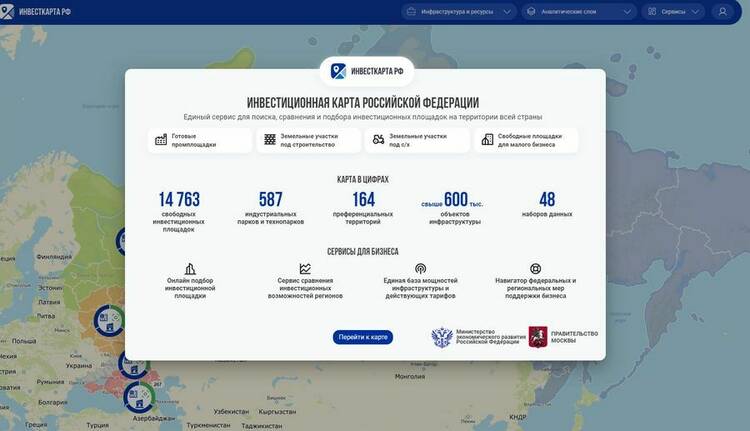Click the grid icon beside Сервисы
Viewport: 750px width, 431px height.
652,11
